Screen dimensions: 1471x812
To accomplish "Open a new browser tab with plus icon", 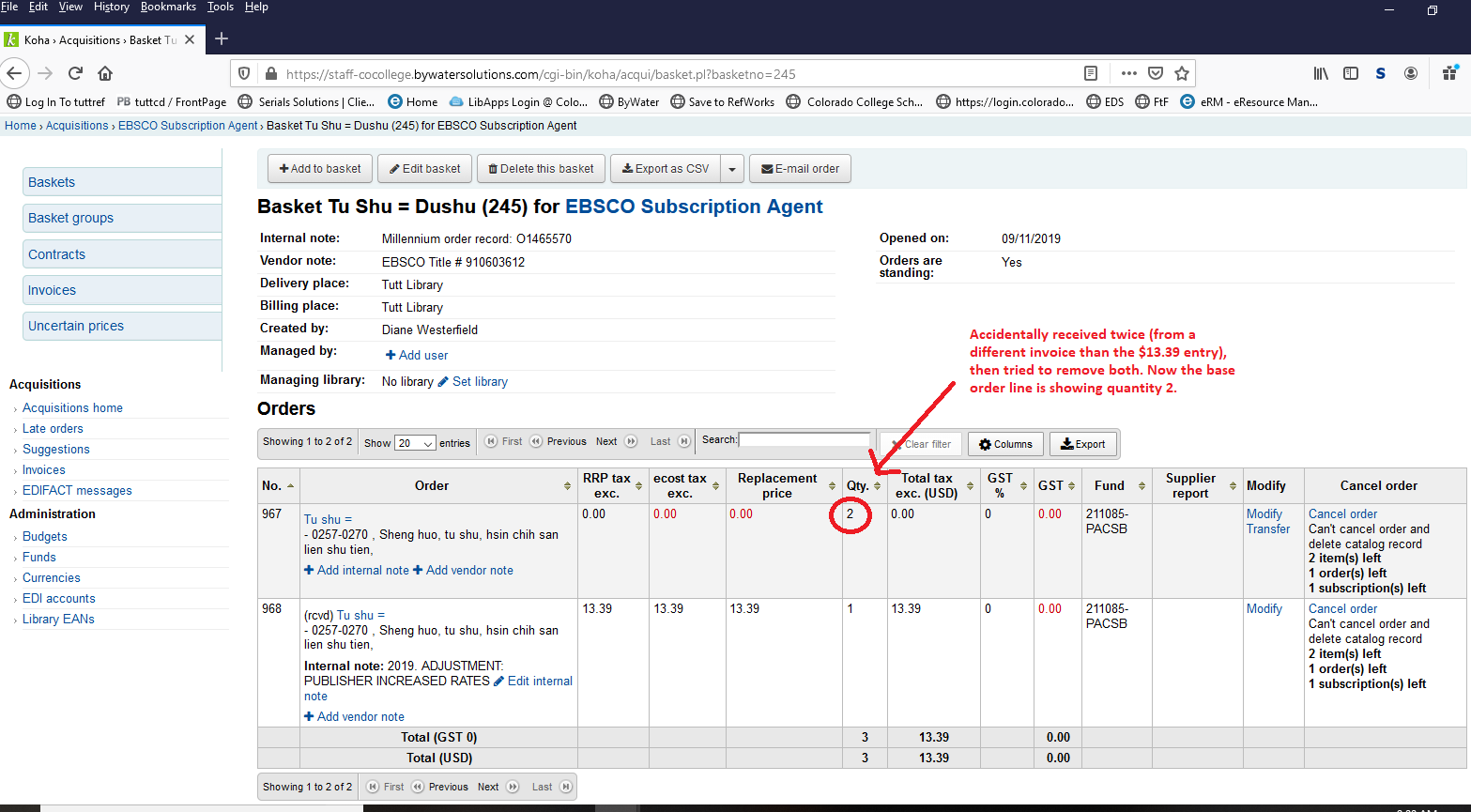I will click(222, 39).
